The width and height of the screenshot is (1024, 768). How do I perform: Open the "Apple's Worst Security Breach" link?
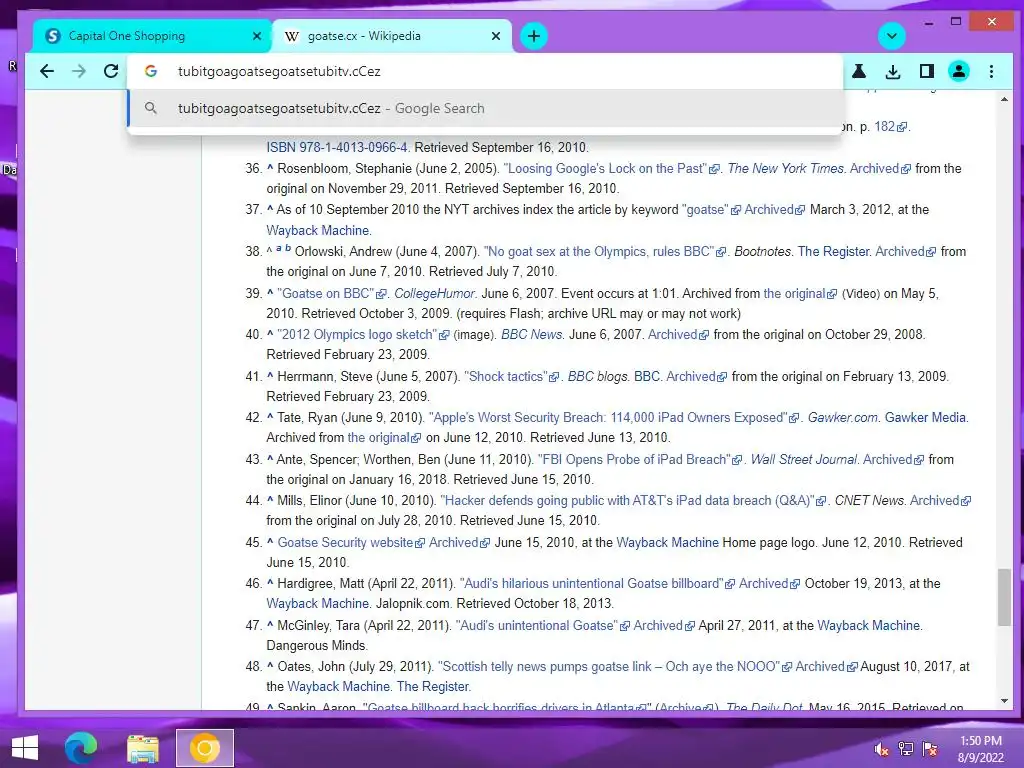[x=613, y=417]
